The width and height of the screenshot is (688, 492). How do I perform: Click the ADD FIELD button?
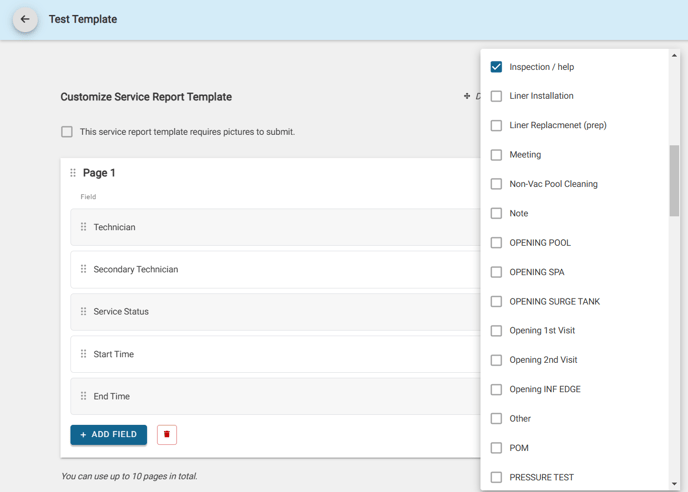point(109,435)
